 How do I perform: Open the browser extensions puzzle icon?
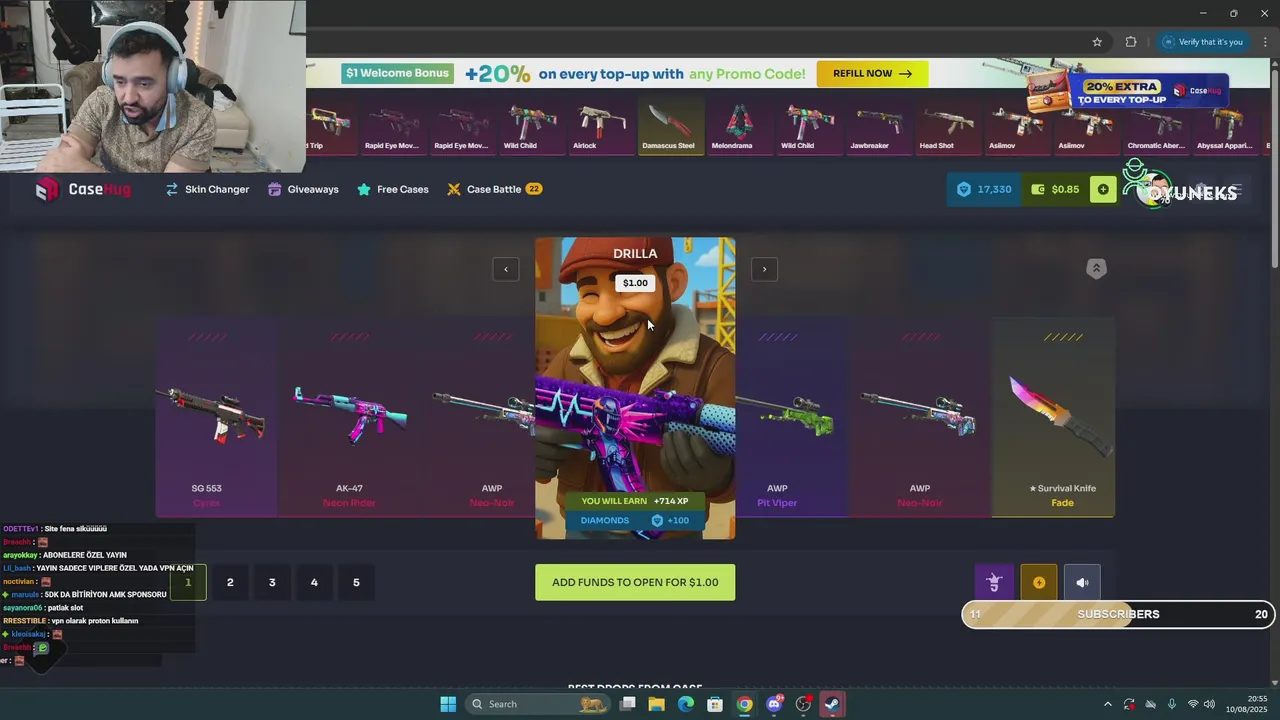coord(1131,42)
